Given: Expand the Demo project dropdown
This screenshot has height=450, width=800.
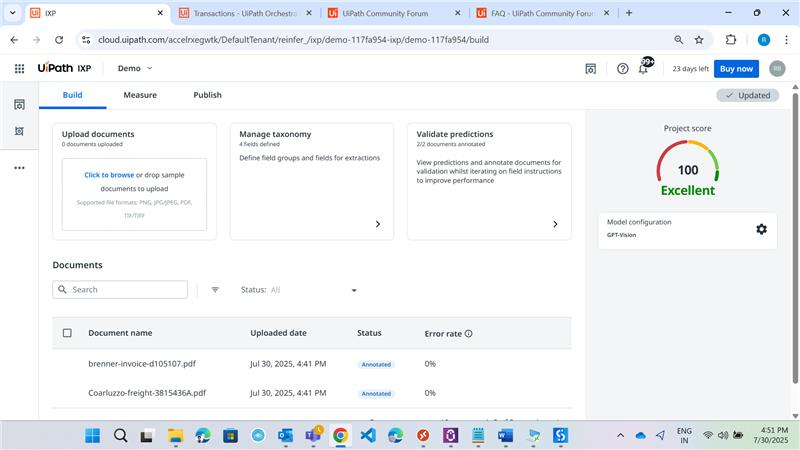Looking at the screenshot, I should [x=135, y=68].
